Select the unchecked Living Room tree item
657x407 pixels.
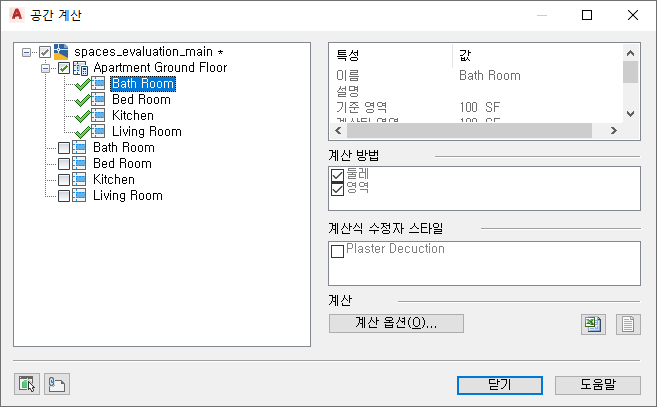127,196
